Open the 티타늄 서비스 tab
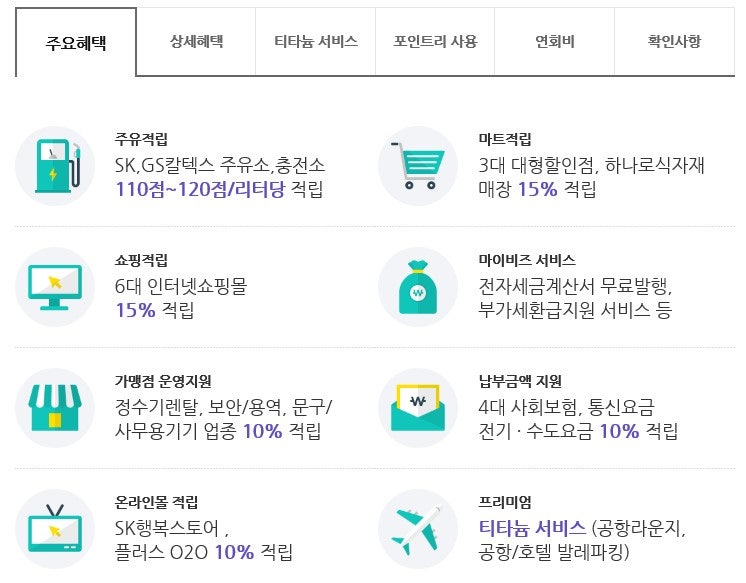 click(x=315, y=41)
